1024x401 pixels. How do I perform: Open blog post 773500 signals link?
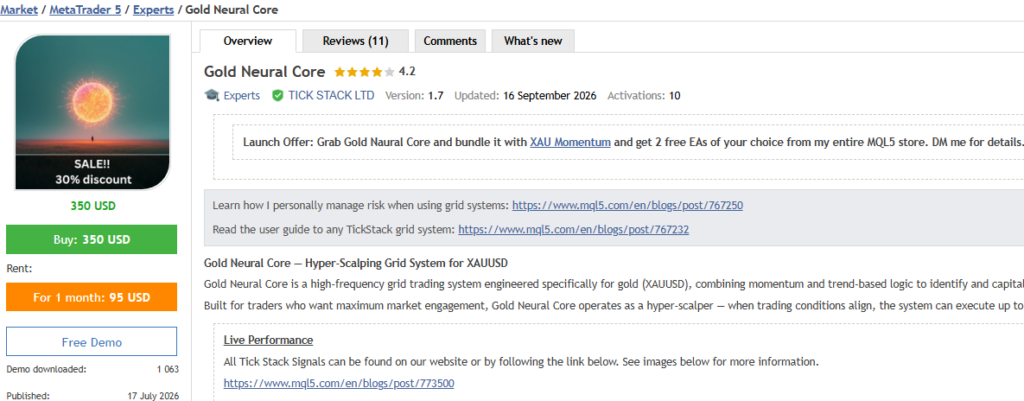(339, 383)
